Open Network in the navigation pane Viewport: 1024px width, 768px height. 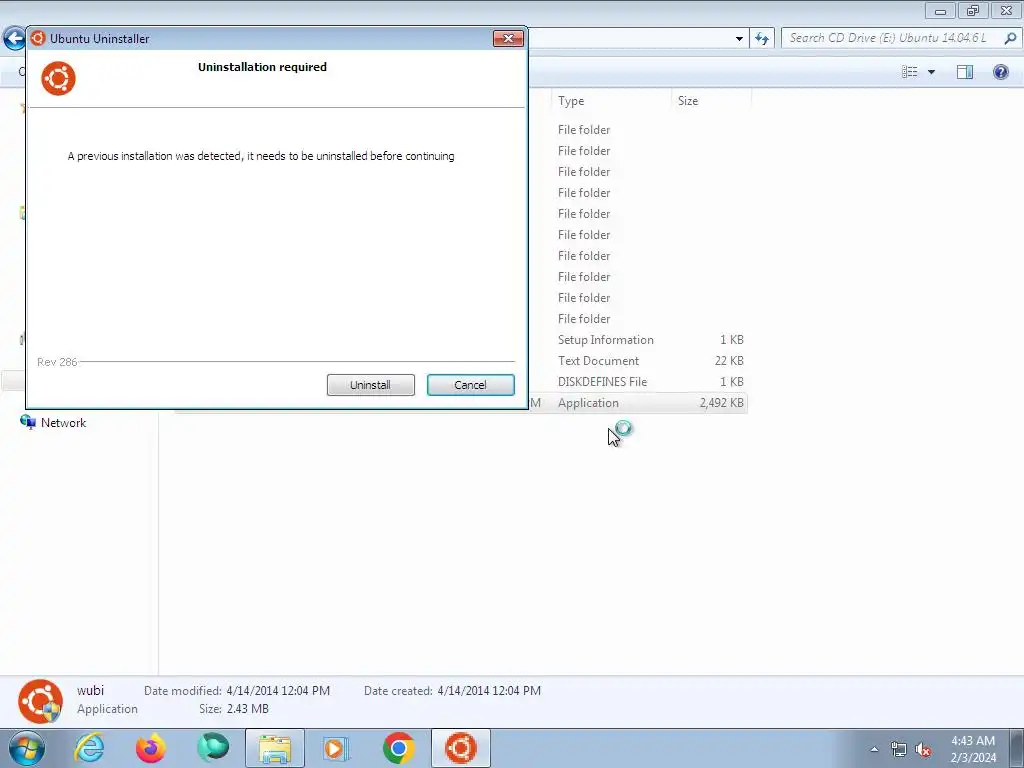pyautogui.click(x=63, y=423)
